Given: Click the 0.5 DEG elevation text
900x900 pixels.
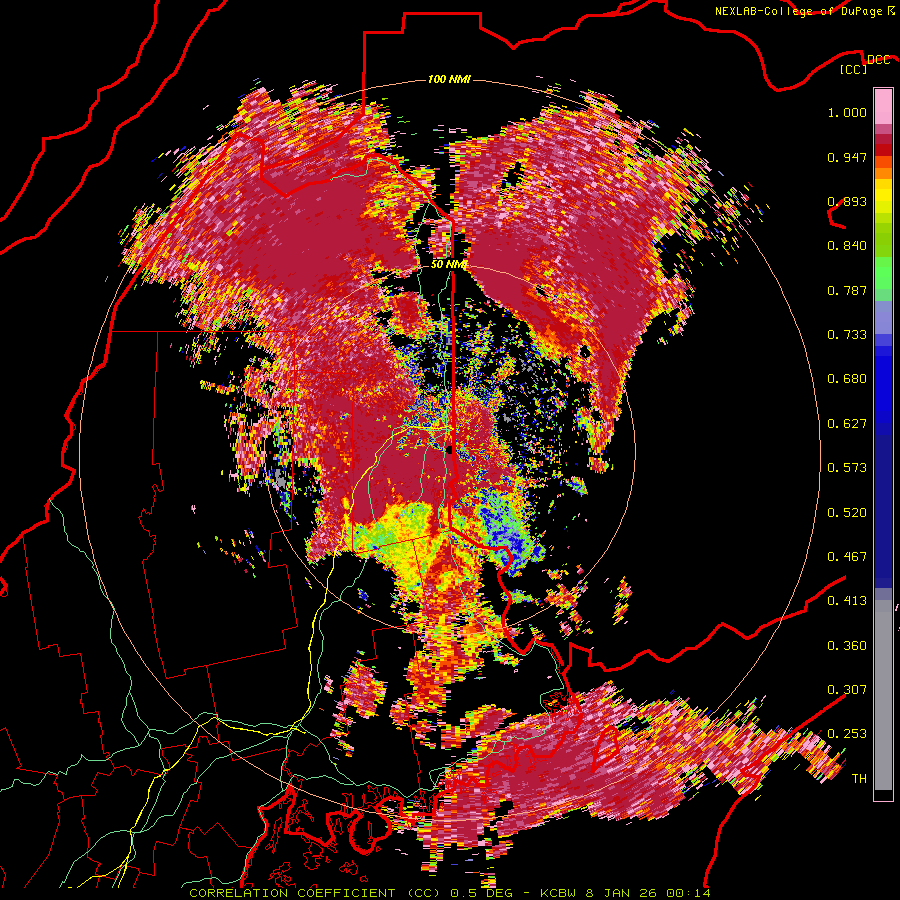Looking at the screenshot, I should pyautogui.click(x=483, y=893).
